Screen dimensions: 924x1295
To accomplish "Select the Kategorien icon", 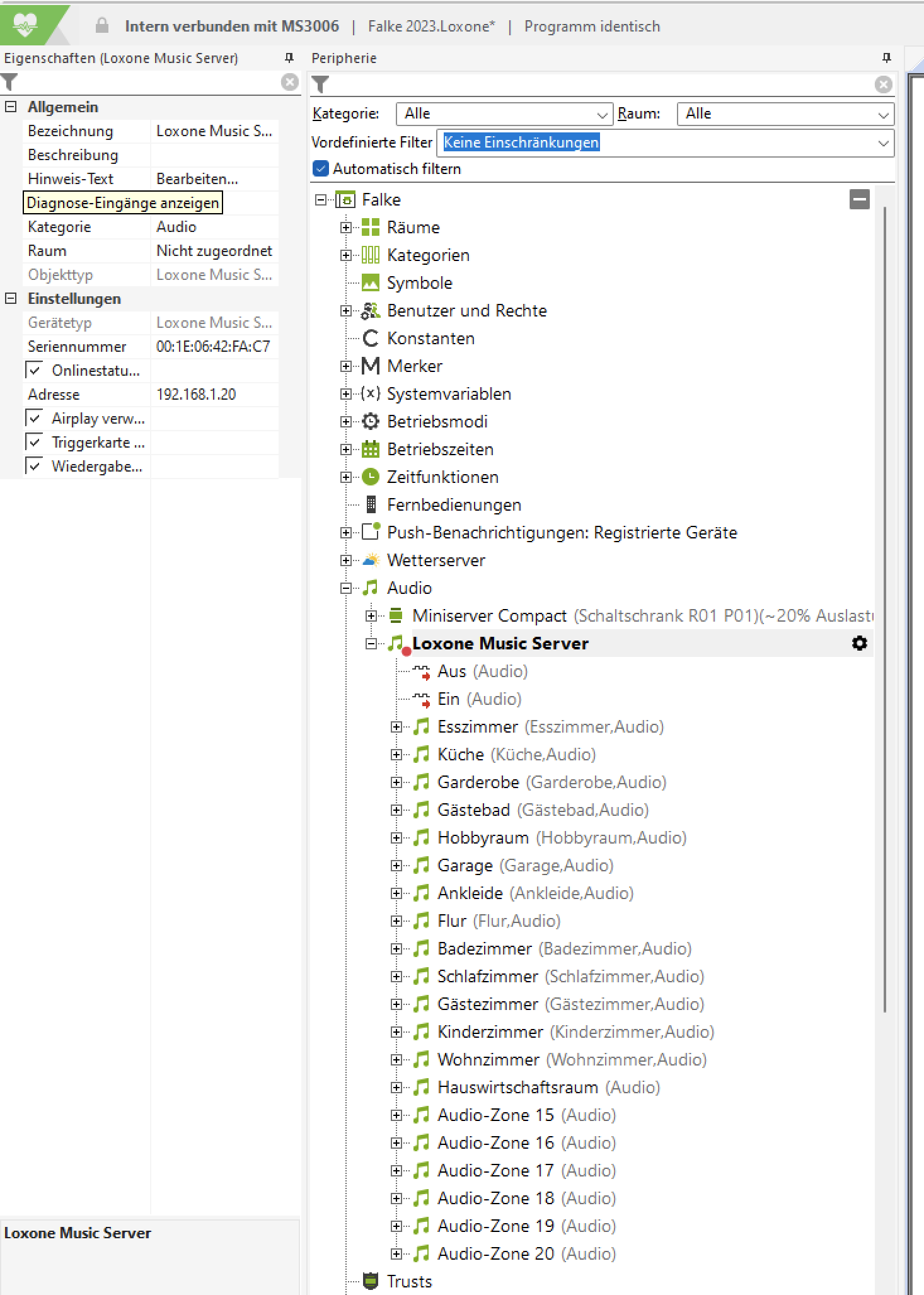I will tap(371, 255).
